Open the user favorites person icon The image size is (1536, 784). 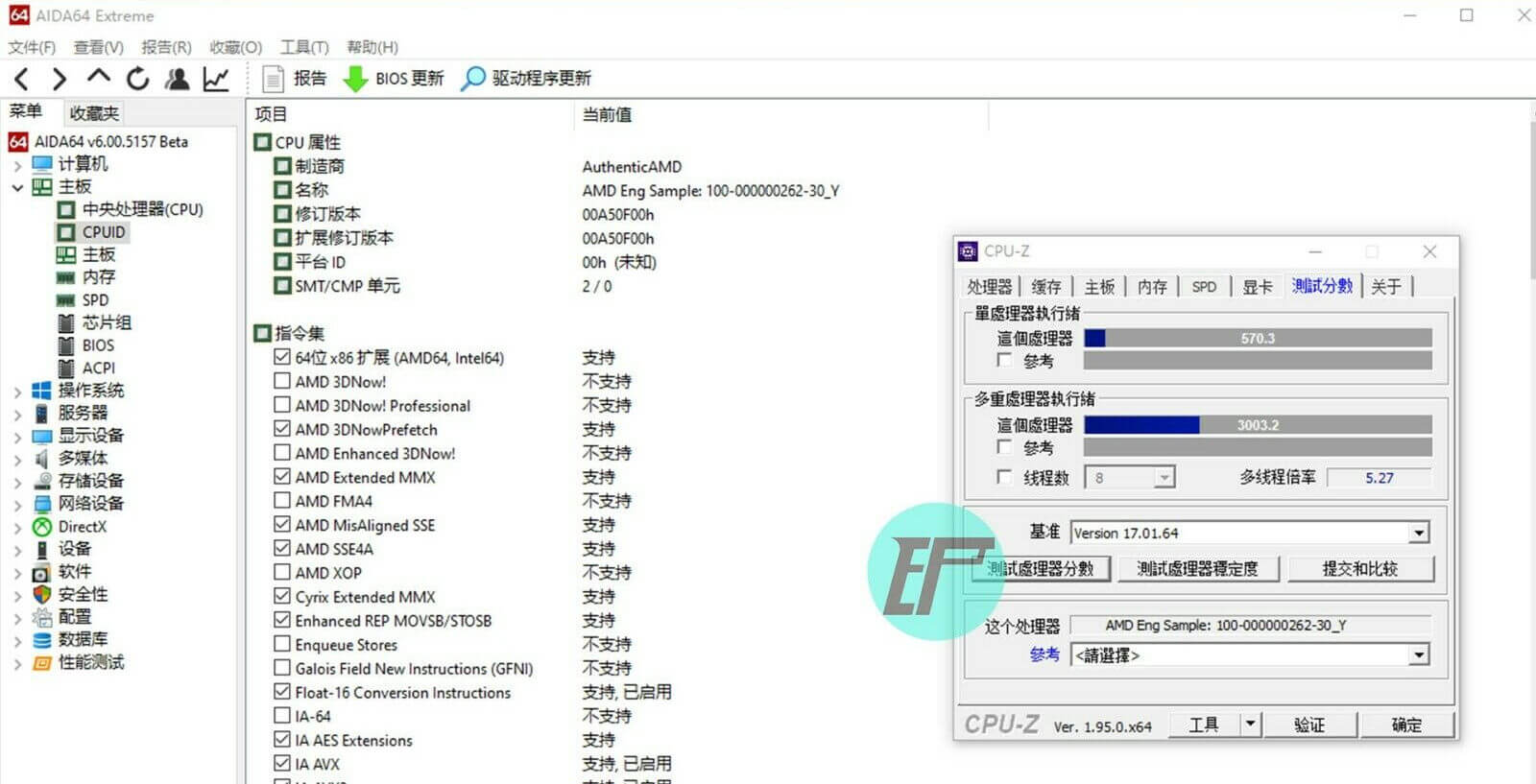pyautogui.click(x=177, y=79)
